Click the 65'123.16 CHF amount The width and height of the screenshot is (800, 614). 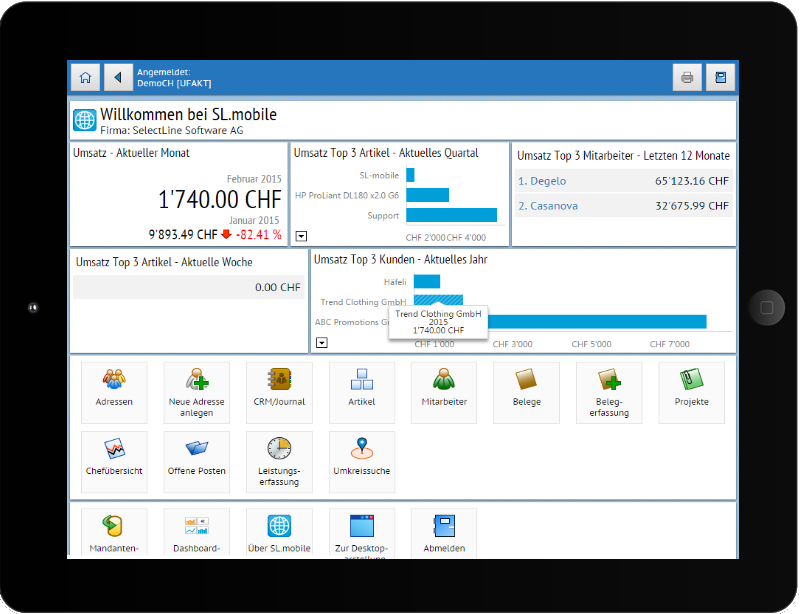click(692, 181)
